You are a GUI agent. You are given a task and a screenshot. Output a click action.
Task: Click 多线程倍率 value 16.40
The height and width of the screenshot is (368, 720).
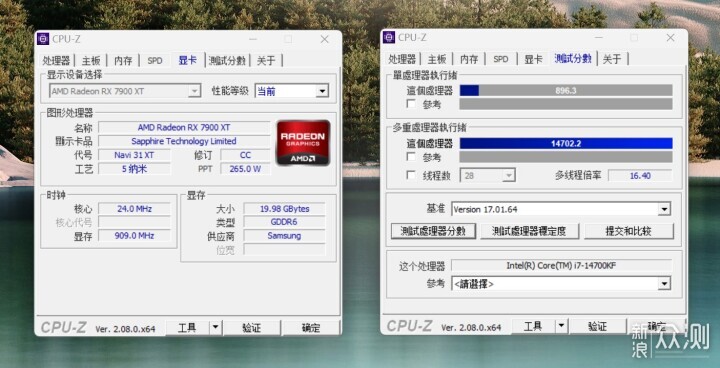pos(640,176)
